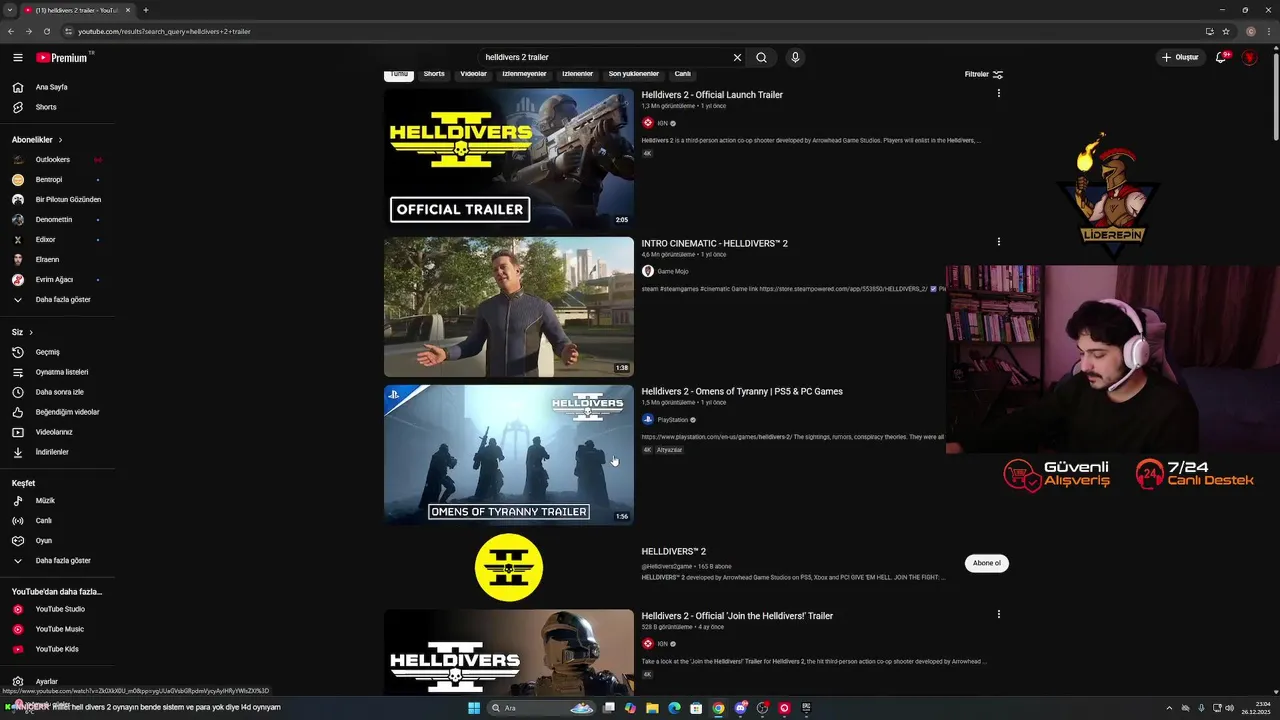Image resolution: width=1280 pixels, height=720 pixels.
Task: Click the taskbar Ara search box
Action: pyautogui.click(x=540, y=708)
